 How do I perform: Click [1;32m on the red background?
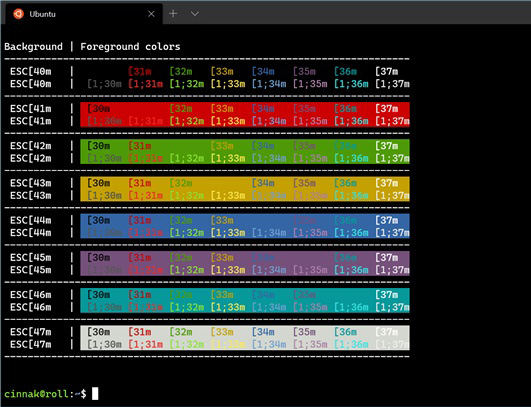pyautogui.click(x=187, y=121)
